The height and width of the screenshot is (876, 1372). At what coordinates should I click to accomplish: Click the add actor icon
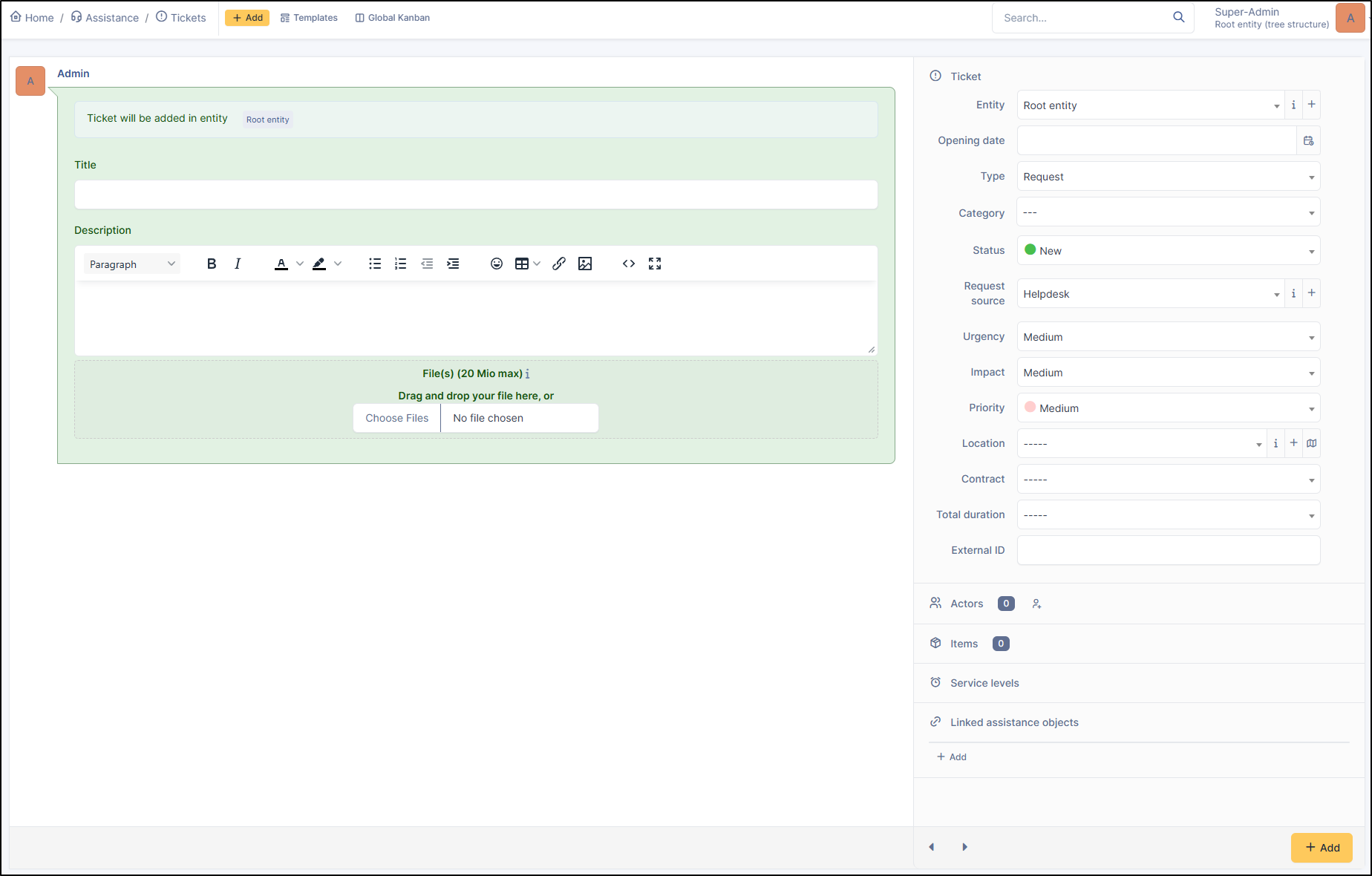pyautogui.click(x=1036, y=604)
